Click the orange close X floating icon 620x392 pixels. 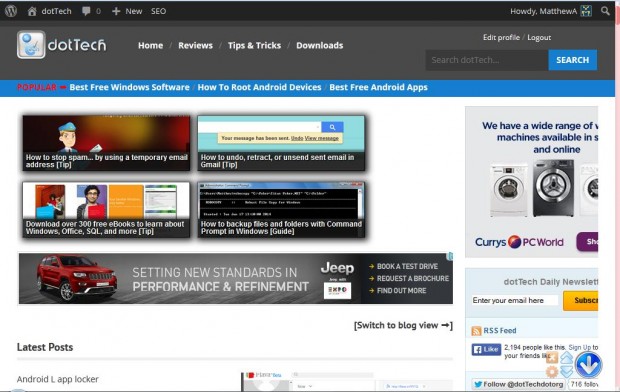tap(552, 358)
